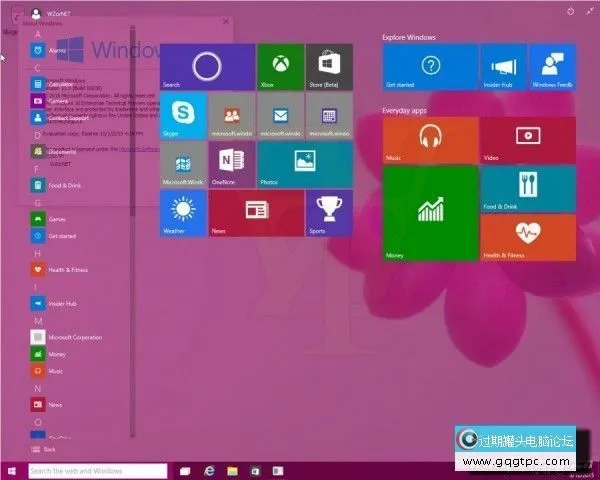Image resolution: width=600 pixels, height=480 pixels.
Task: Click the Cortana Search tile
Action: coord(207,67)
